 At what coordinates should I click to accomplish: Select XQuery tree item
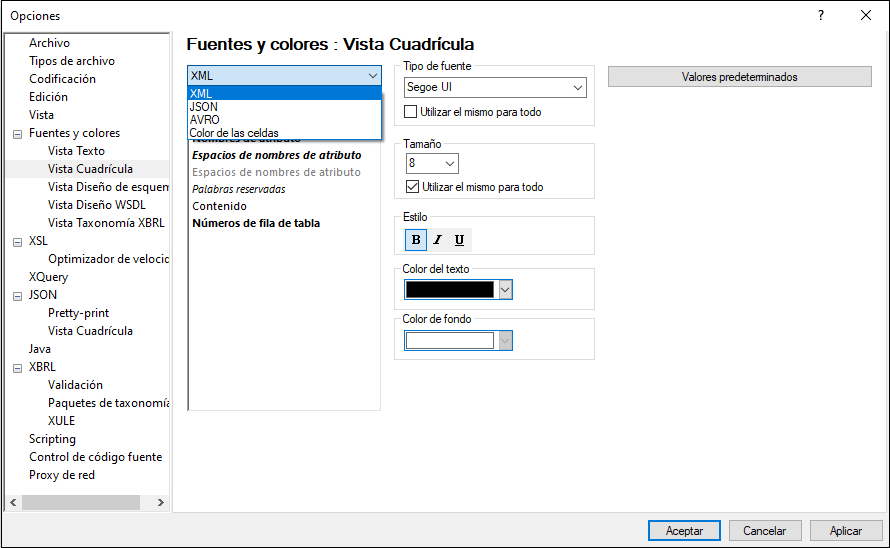[x=48, y=277]
